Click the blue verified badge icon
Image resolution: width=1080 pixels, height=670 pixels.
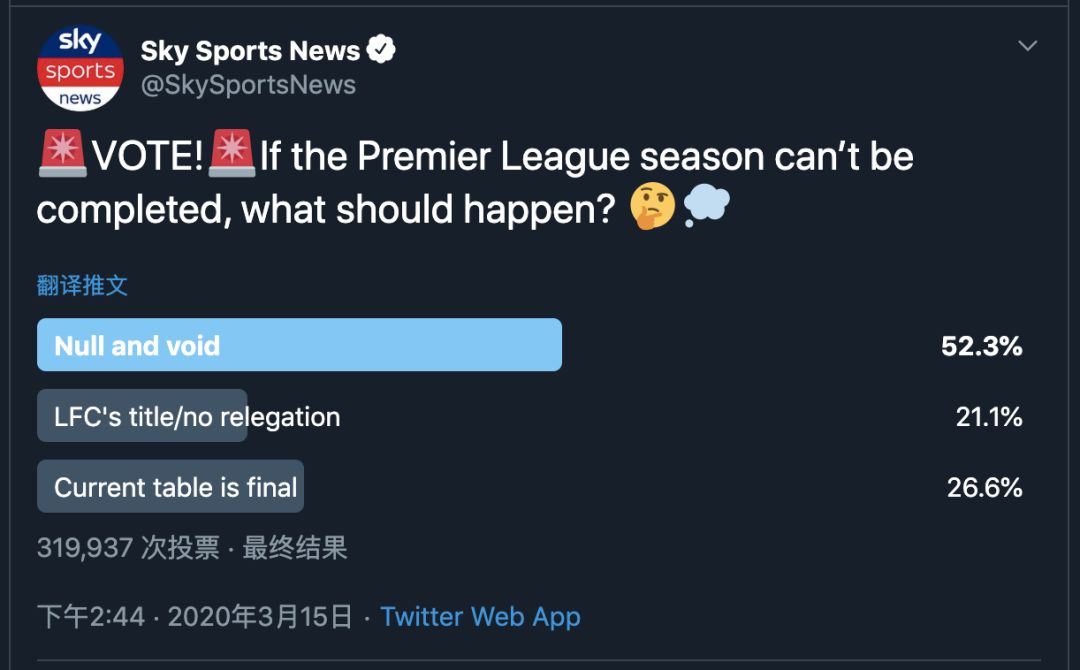(x=382, y=49)
